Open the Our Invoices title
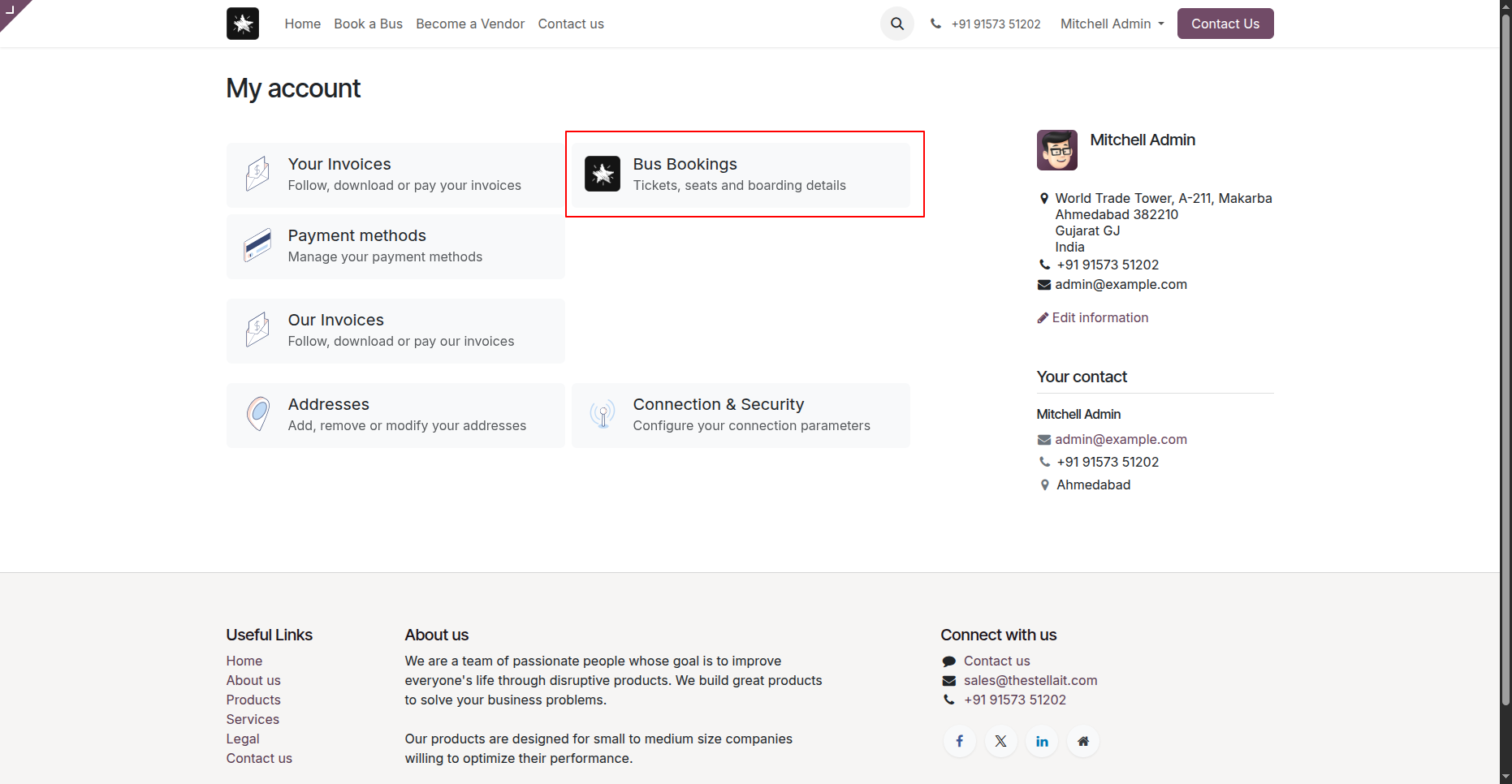Image resolution: width=1512 pixels, height=784 pixels. [x=336, y=320]
